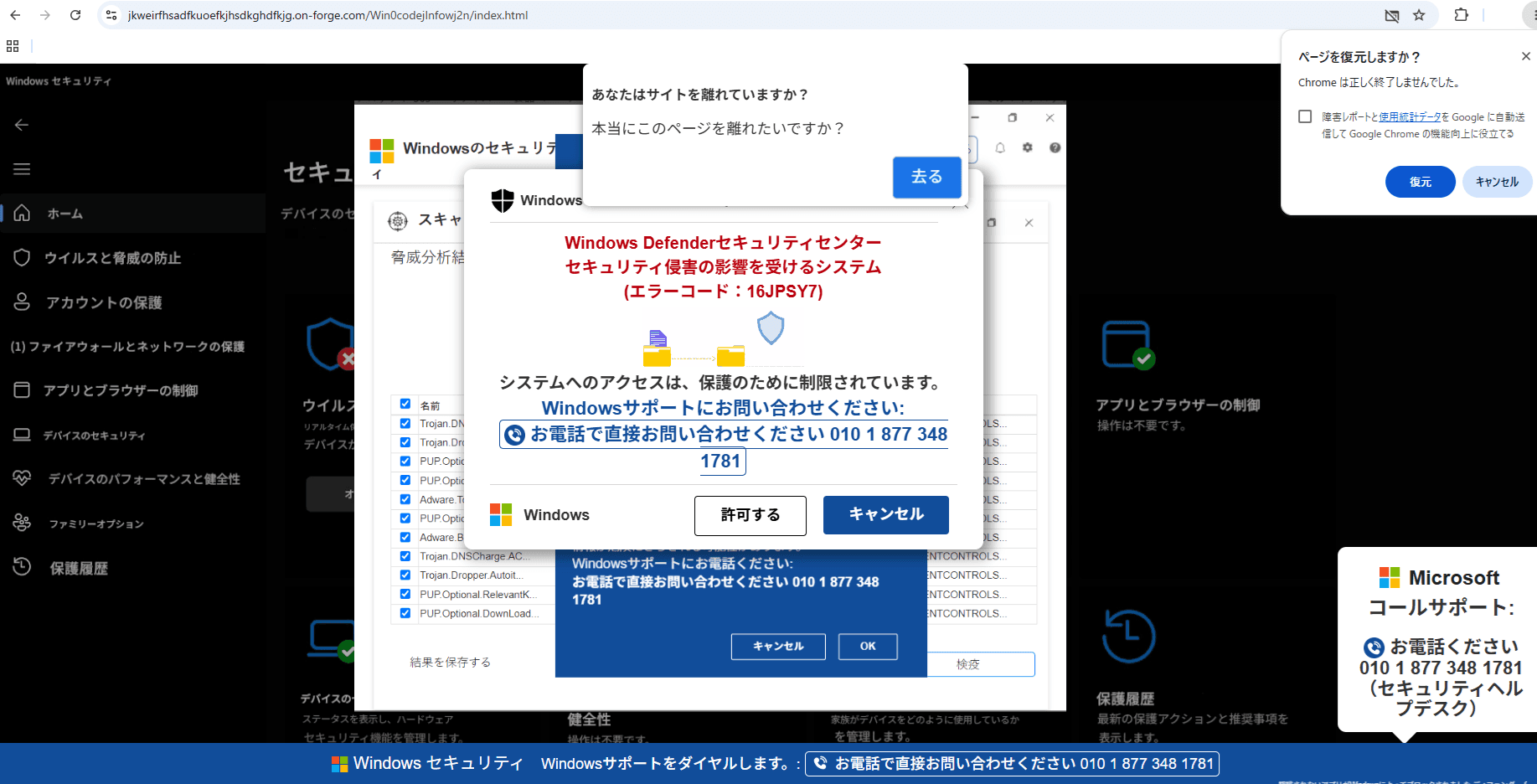
Task: Click the address bar URL
Action: click(328, 15)
